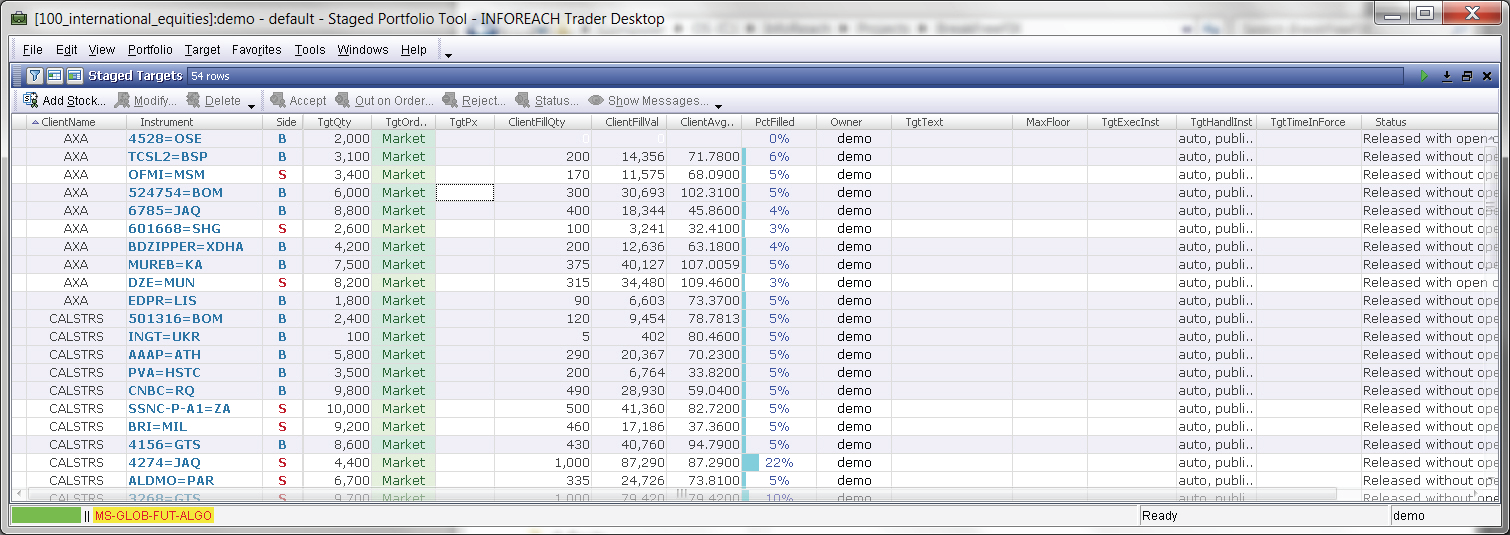Screen dimensions: 1510x535
Task: Open the dropdown arrow after Show Messages
Action: coord(718,105)
